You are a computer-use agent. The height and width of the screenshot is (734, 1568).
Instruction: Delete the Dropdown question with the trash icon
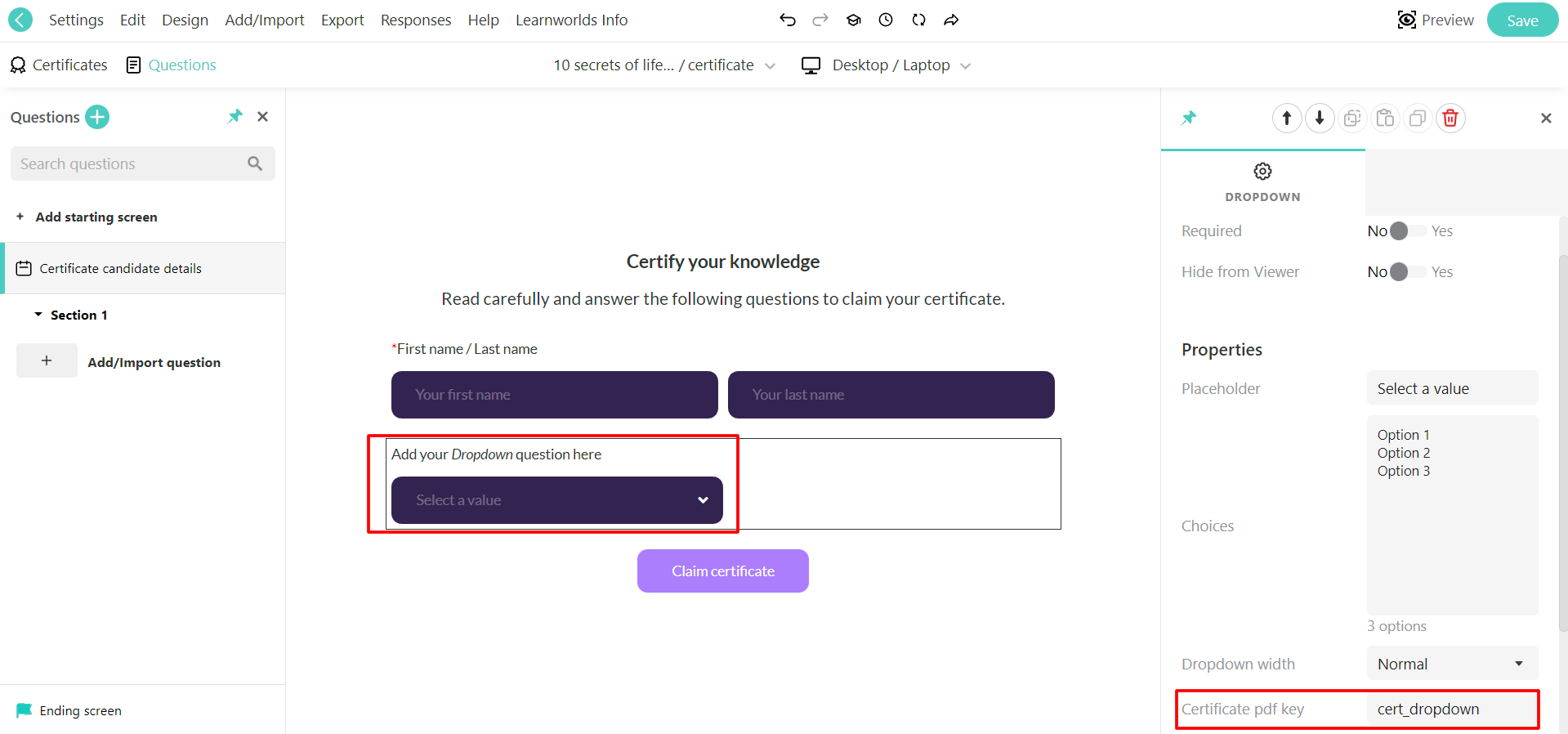tap(1450, 118)
